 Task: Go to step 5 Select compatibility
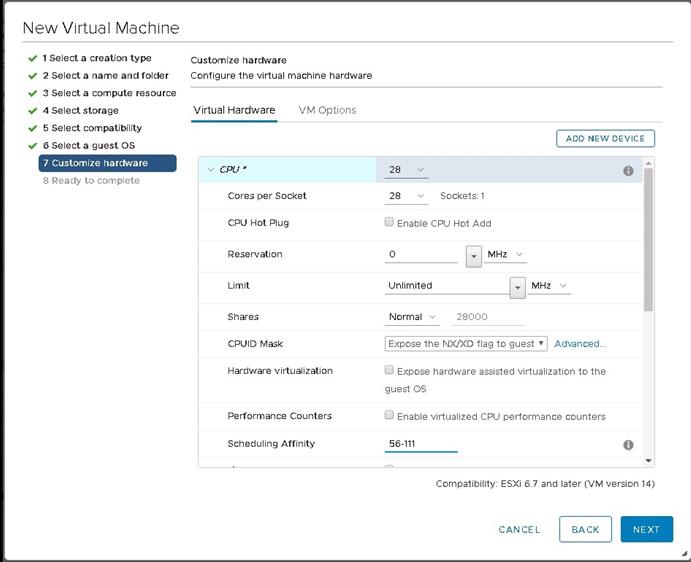tap(92, 128)
